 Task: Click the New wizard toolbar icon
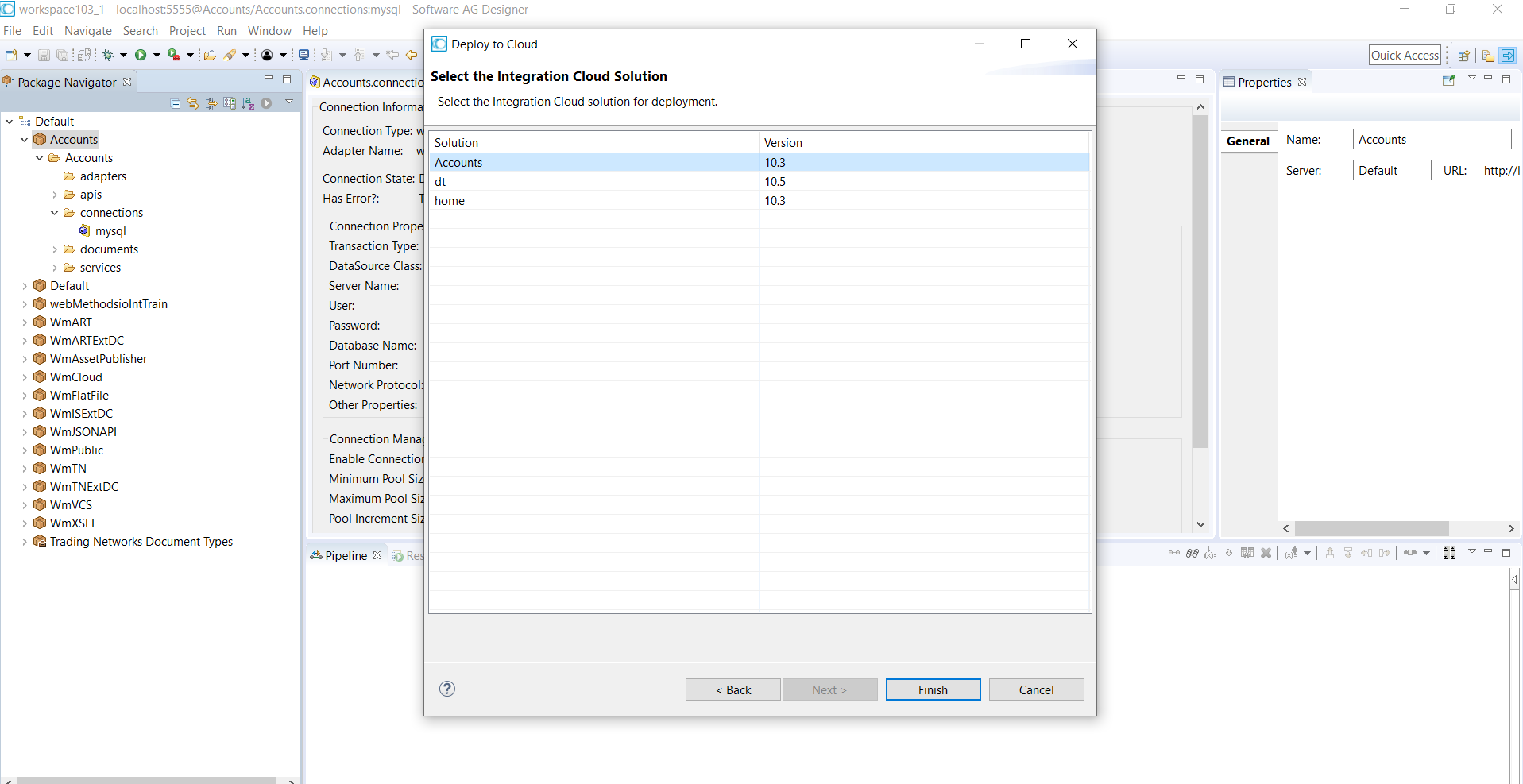[x=11, y=55]
